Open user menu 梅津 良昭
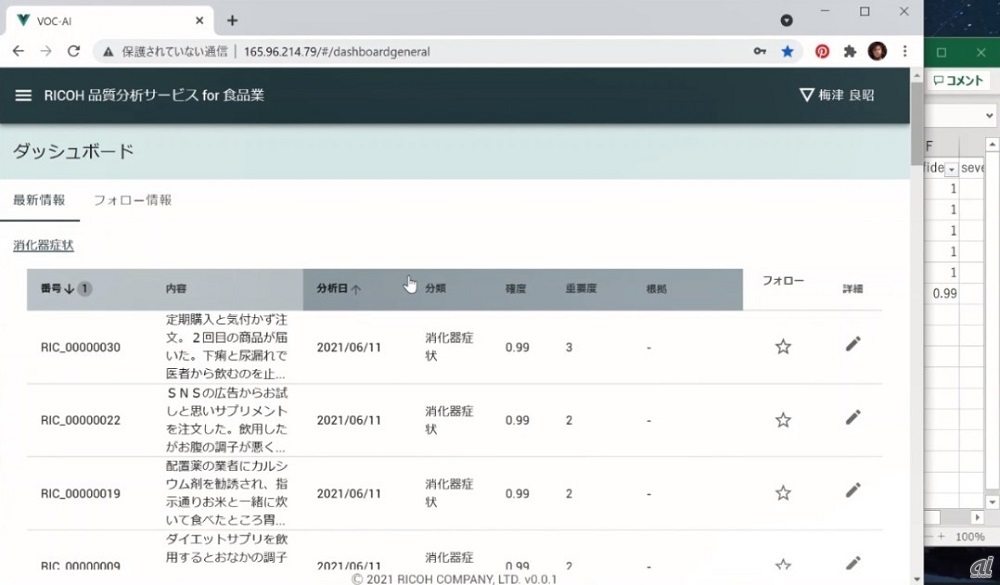The width and height of the screenshot is (1000, 585). coord(837,96)
